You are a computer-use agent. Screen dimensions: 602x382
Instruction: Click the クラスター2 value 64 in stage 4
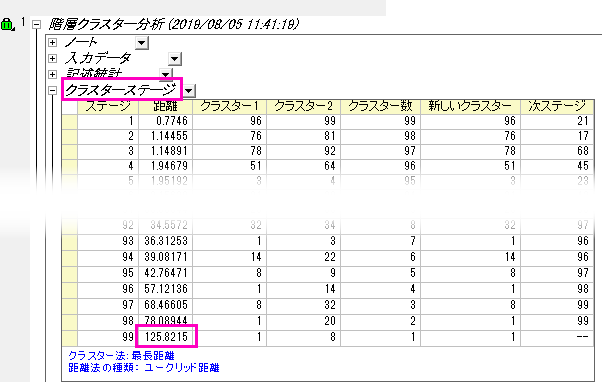[303, 166]
